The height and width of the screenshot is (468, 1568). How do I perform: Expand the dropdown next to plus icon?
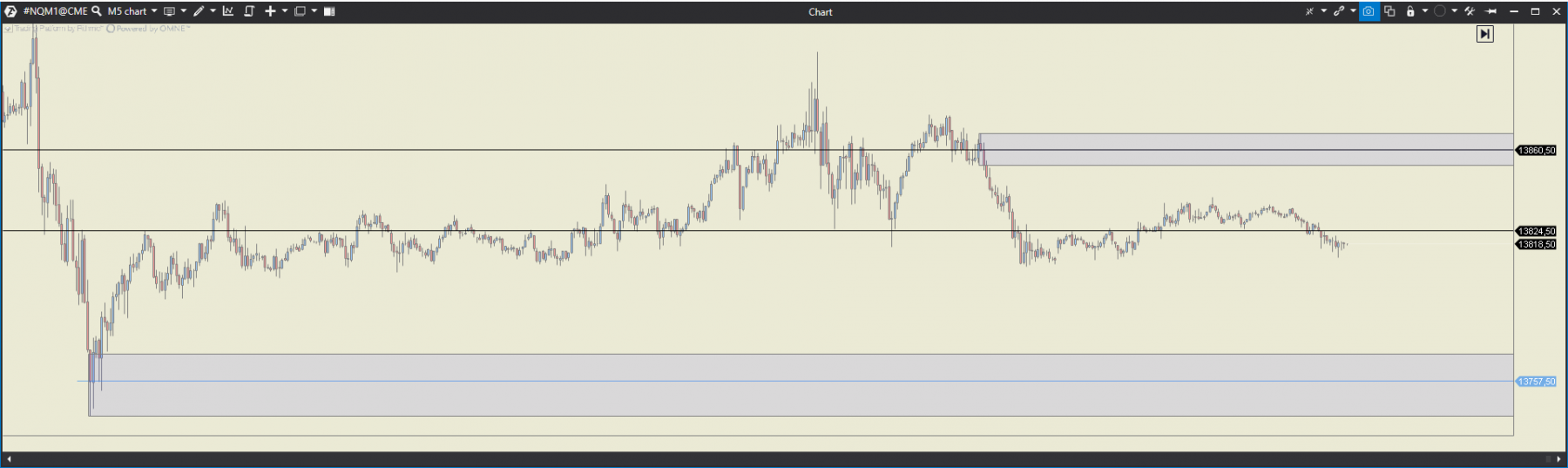[x=285, y=11]
